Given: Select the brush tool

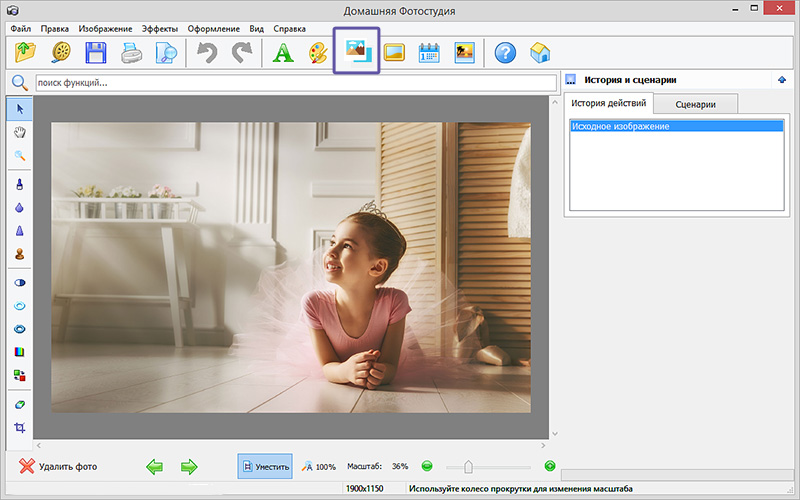Looking at the screenshot, I should tap(20, 184).
